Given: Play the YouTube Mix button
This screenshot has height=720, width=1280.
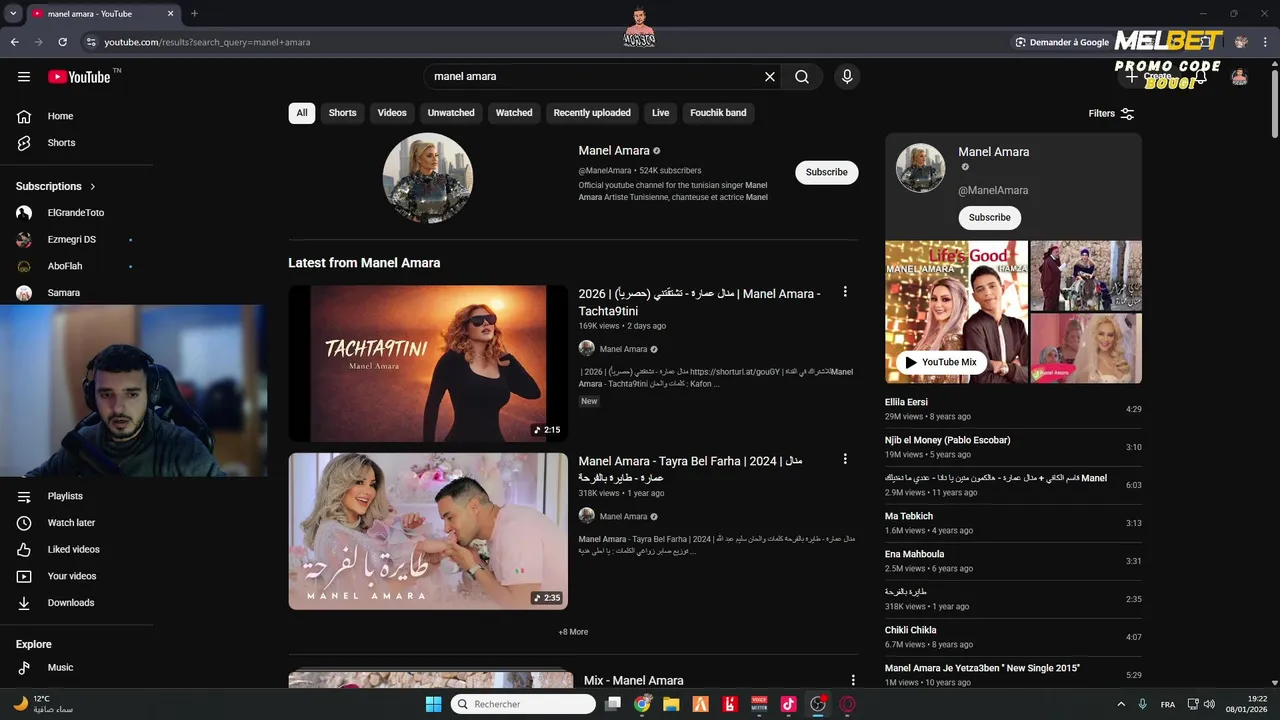Looking at the screenshot, I should (x=941, y=362).
